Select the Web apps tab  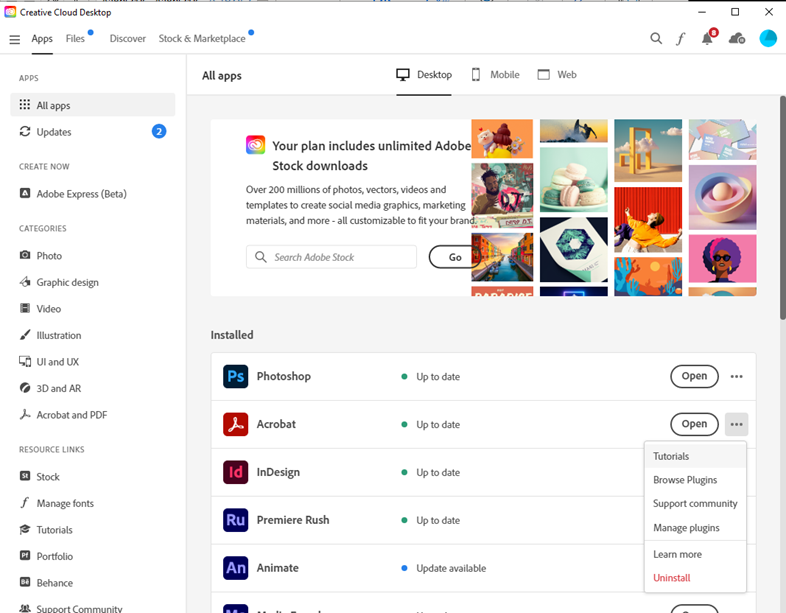point(557,75)
